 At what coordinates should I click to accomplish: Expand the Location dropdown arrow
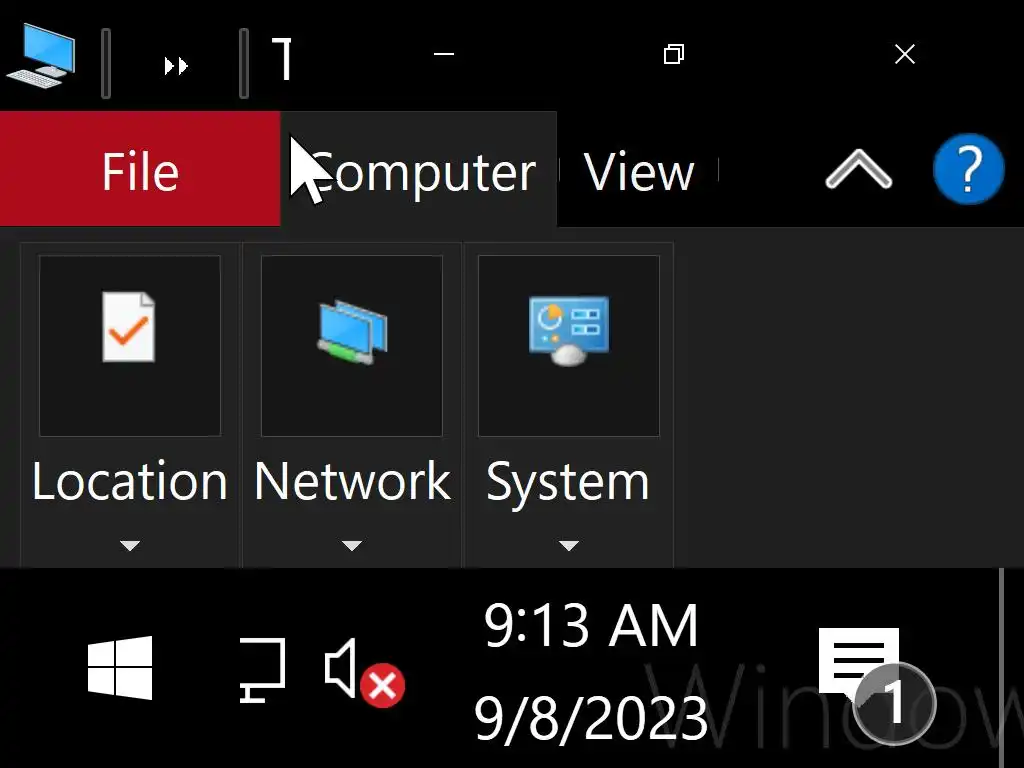point(130,545)
